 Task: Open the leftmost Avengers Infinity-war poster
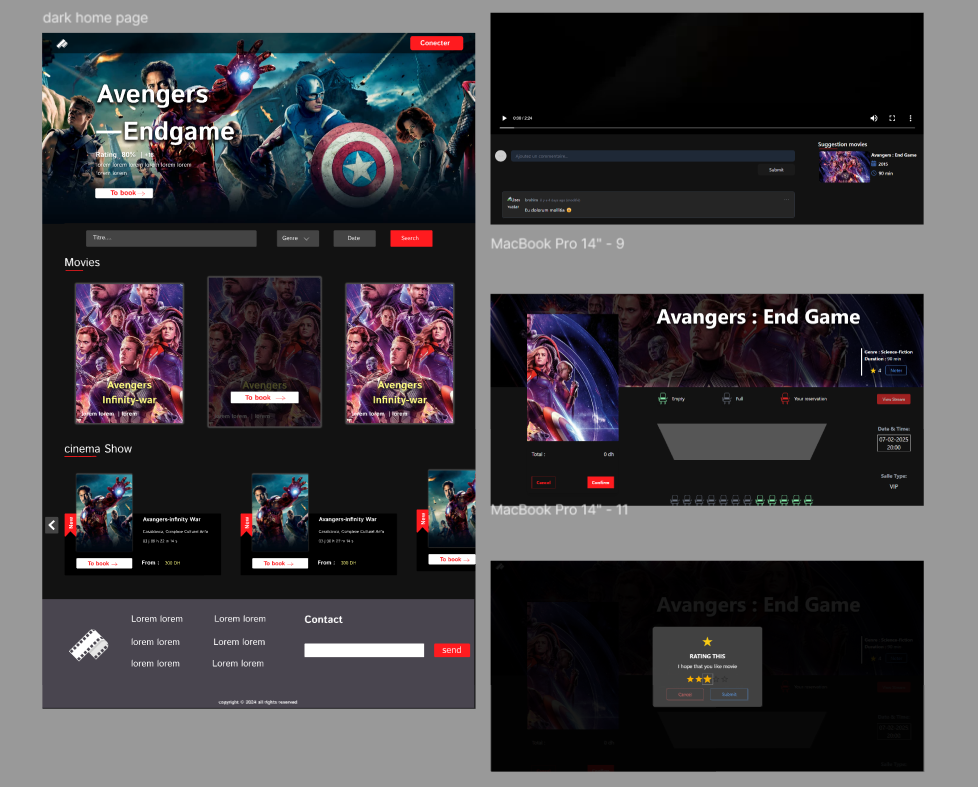click(x=129, y=354)
